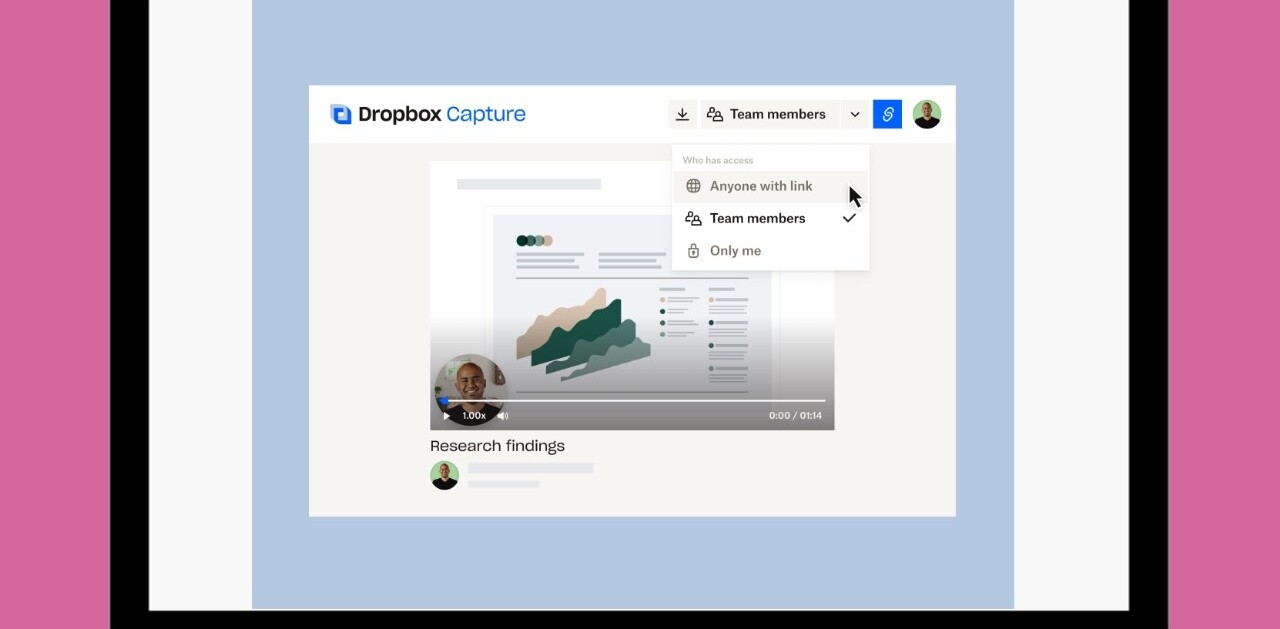
Task: Mute the video with the speaker icon
Action: pos(503,416)
